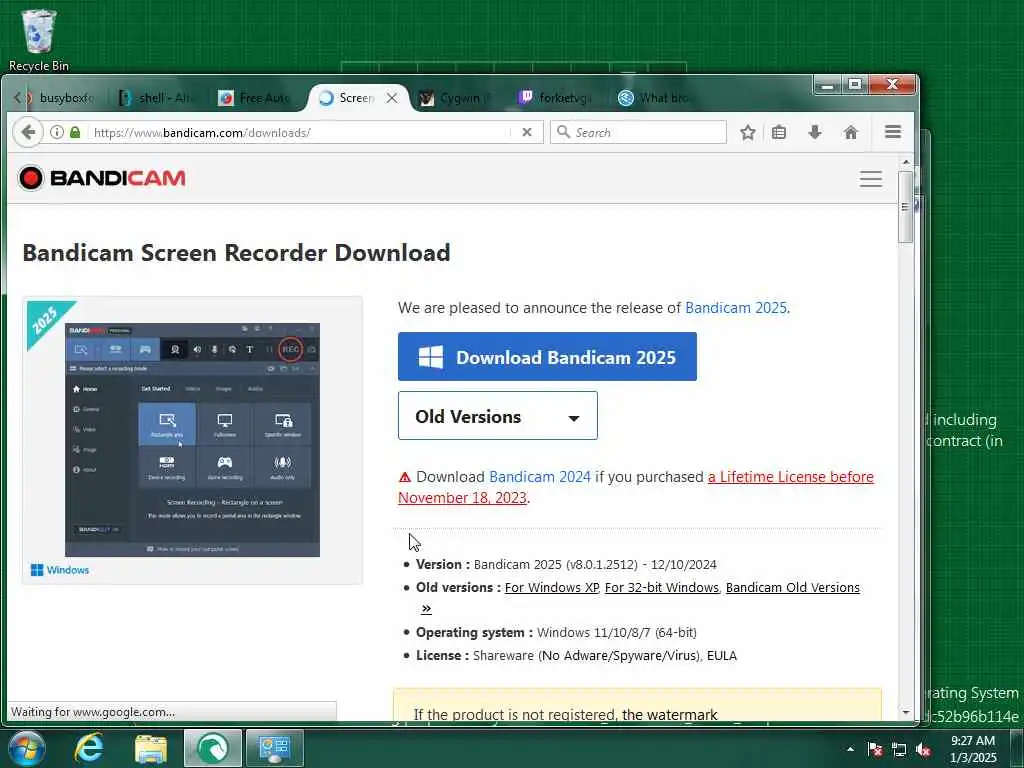Show hidden tray icons arrow

pyautogui.click(x=850, y=749)
